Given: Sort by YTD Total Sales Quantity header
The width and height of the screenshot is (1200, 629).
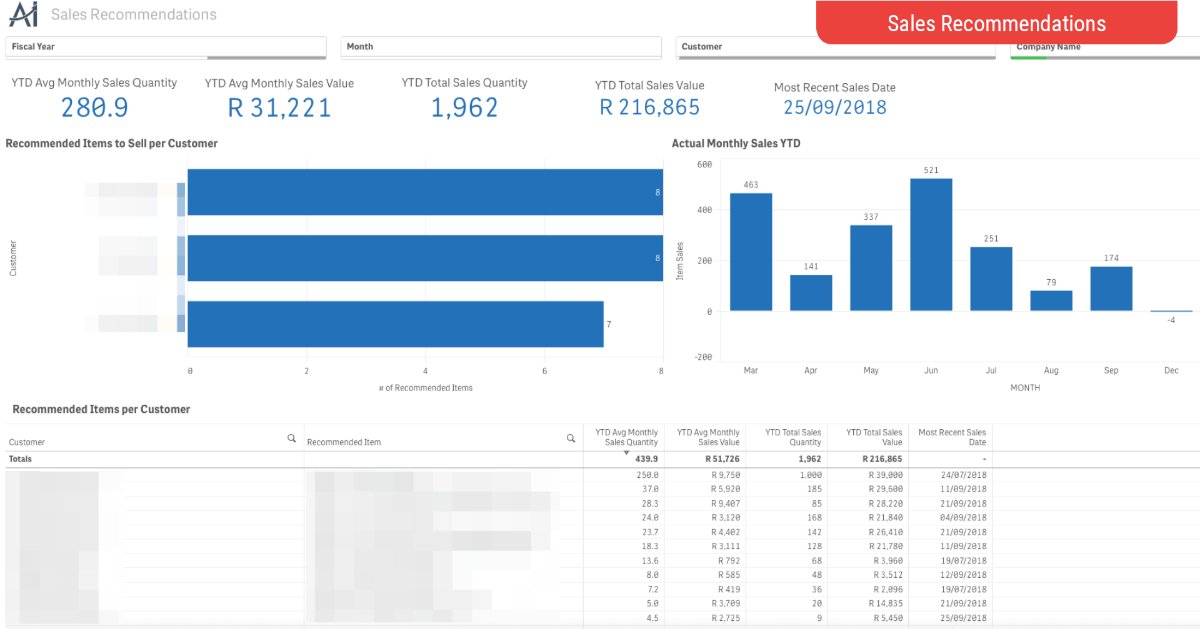Looking at the screenshot, I should [793, 437].
